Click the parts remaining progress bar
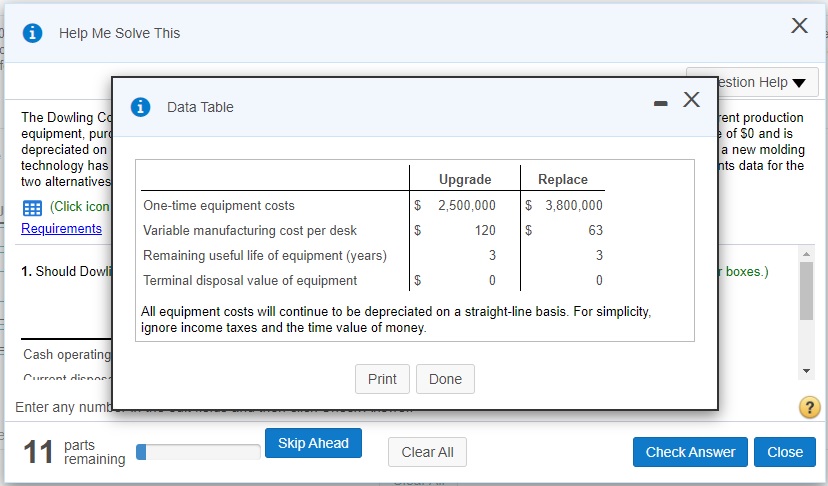 tap(198, 452)
